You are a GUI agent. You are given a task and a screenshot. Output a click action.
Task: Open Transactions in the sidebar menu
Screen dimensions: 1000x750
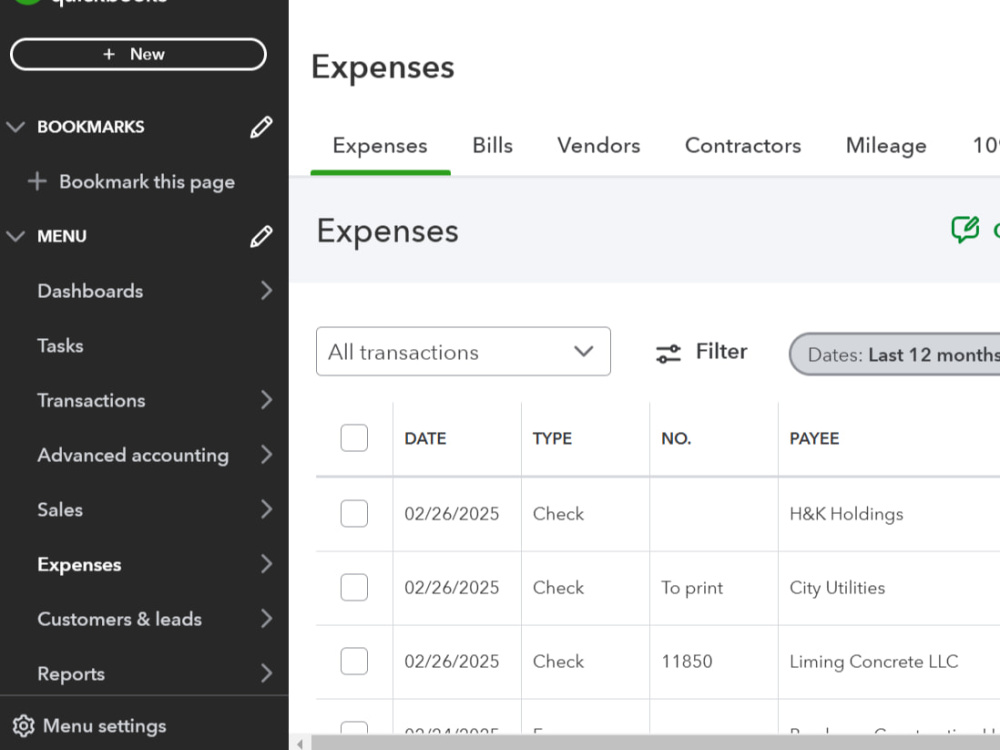point(91,400)
